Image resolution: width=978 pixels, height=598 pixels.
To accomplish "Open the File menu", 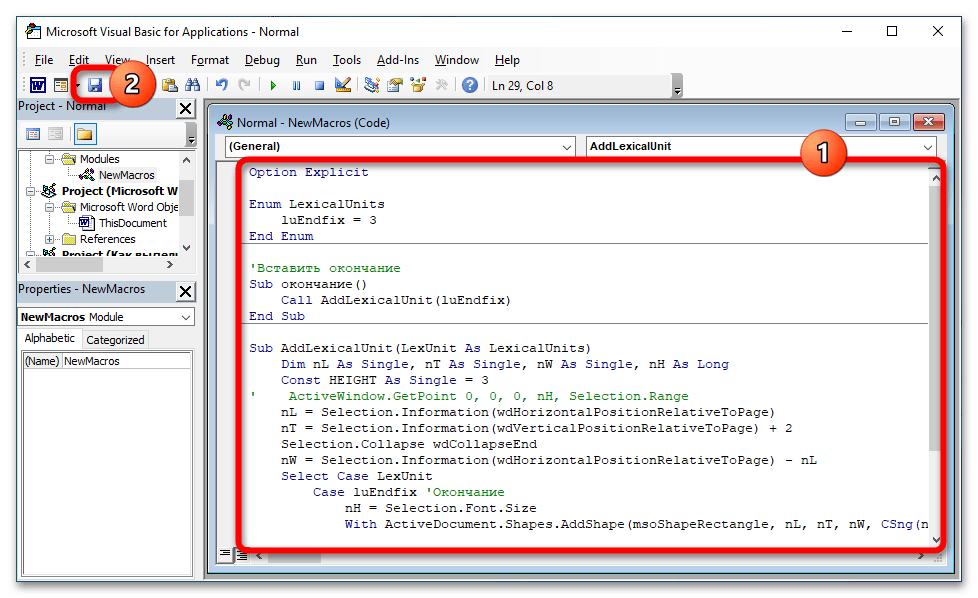I will 44,60.
